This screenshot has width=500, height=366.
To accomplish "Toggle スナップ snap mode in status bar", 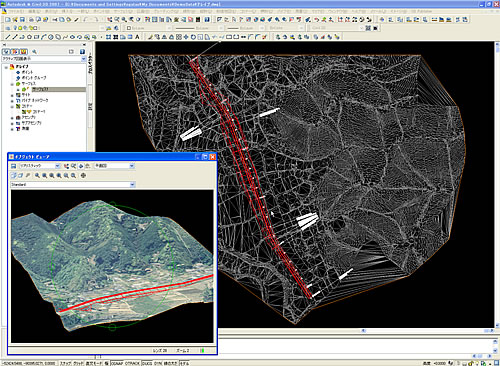I will point(65,363).
